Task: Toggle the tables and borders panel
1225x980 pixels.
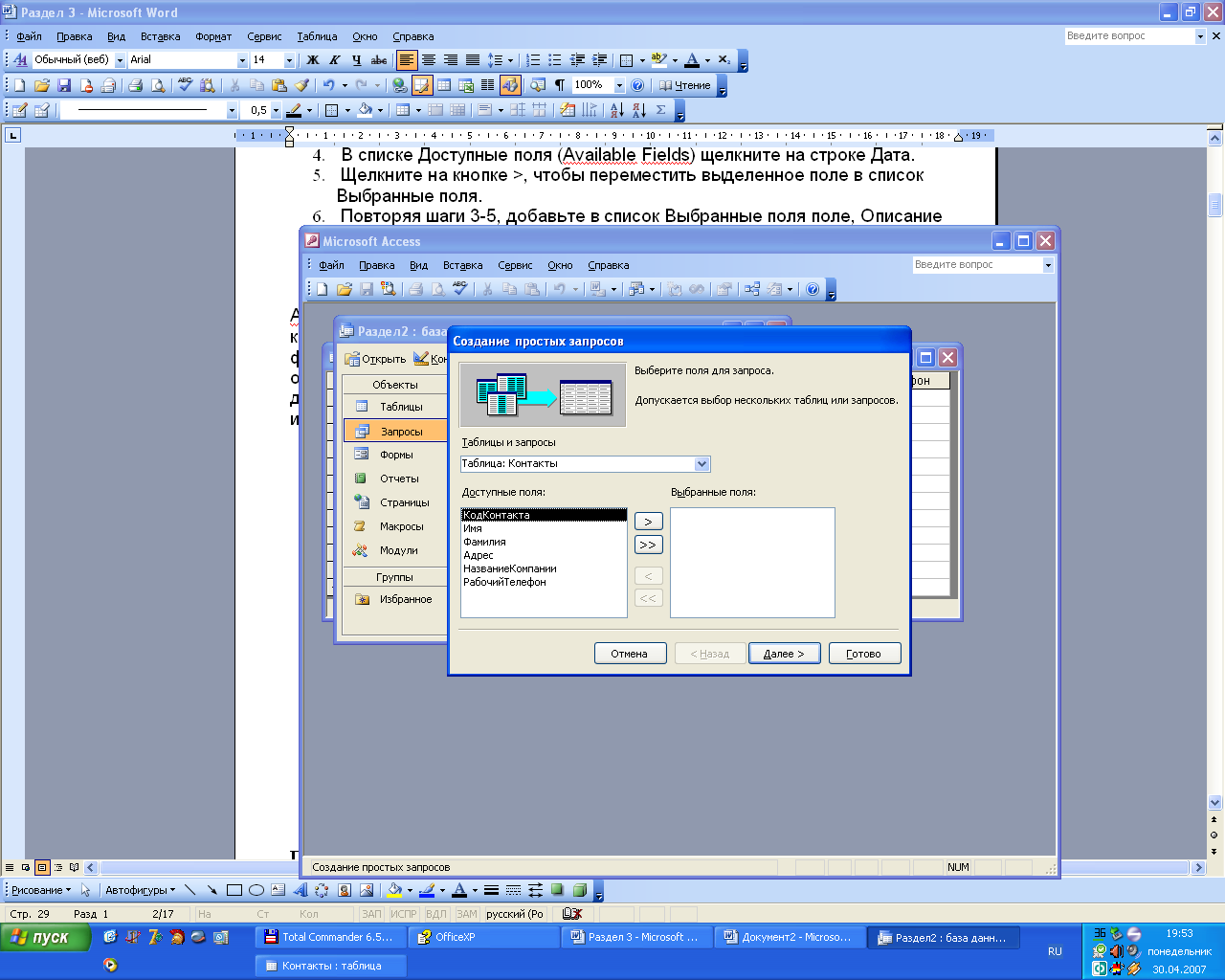Action: point(422,85)
